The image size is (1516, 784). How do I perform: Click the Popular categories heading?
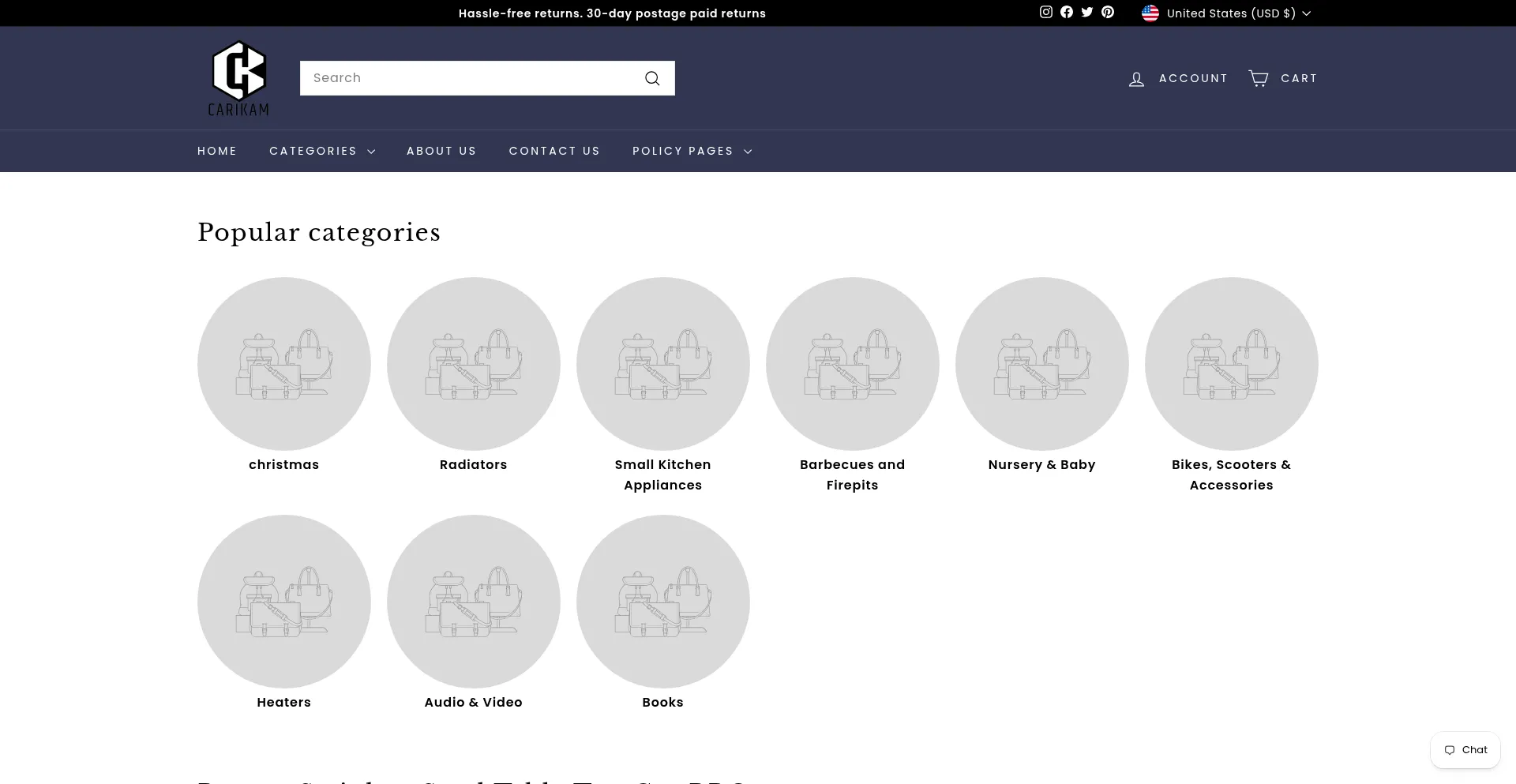point(319,232)
